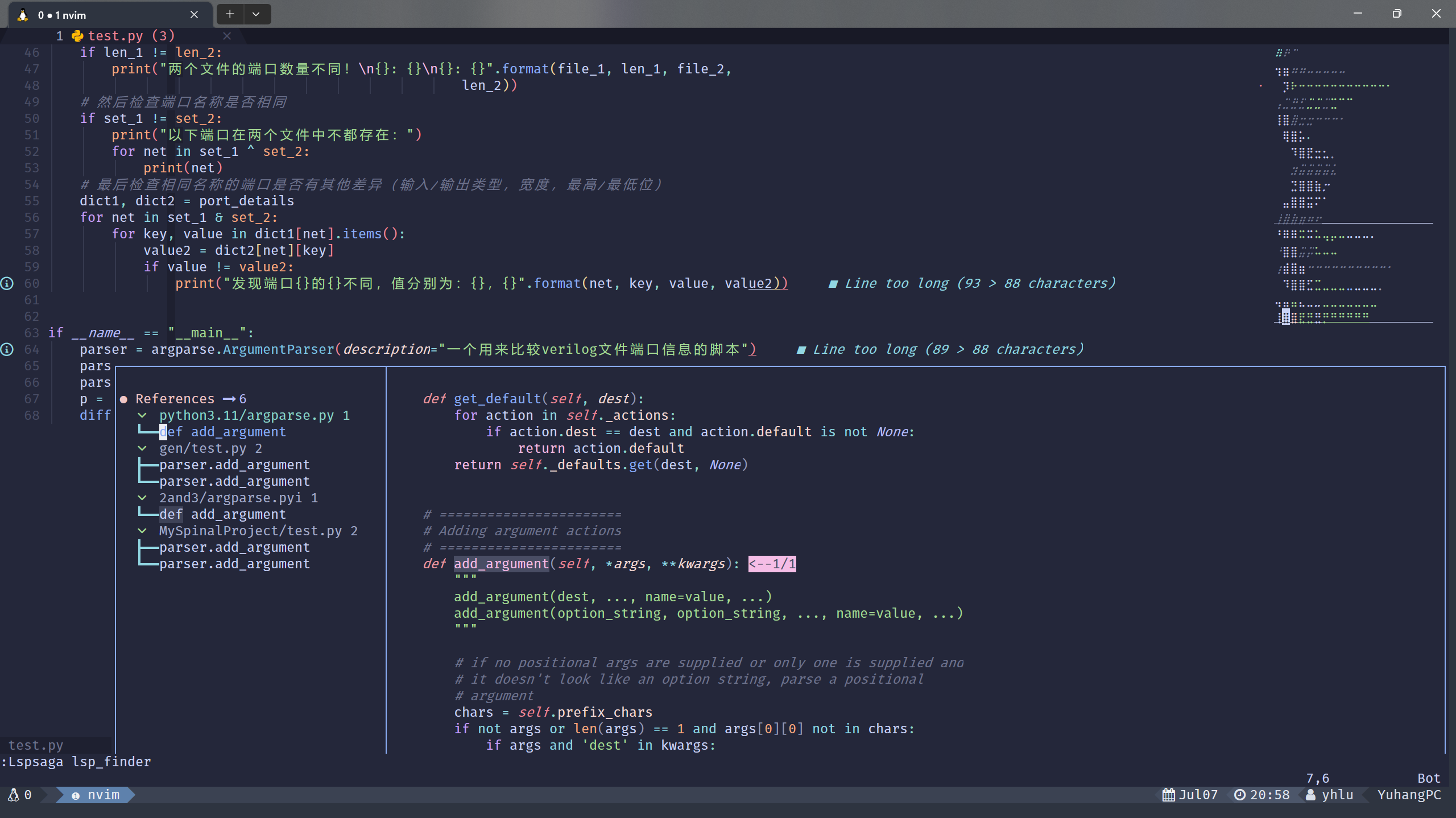Image resolution: width=1456 pixels, height=818 pixels.
Task: Collapse the python3.11/argparse.py reference group
Action: coord(142,415)
